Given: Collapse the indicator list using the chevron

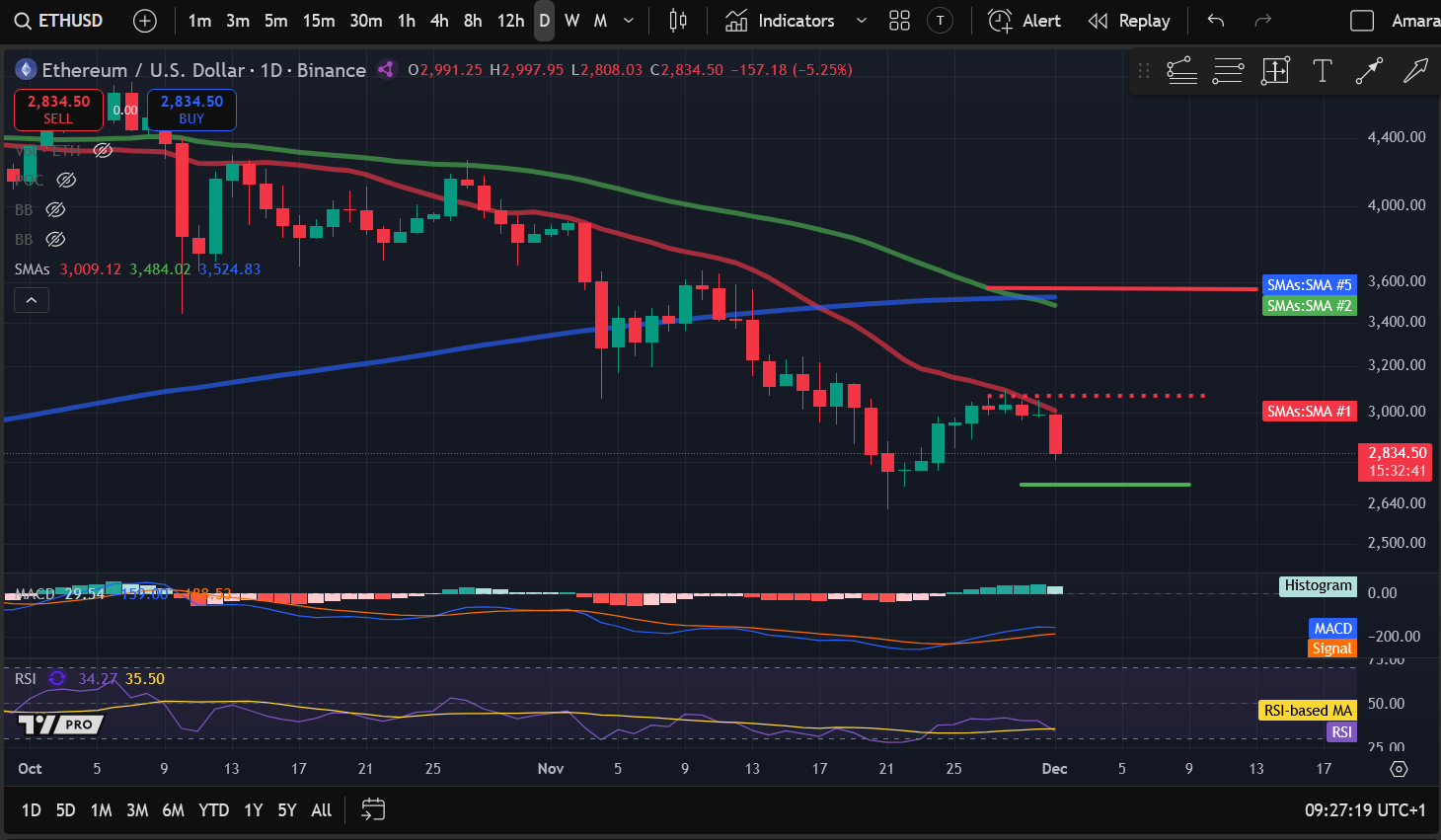Looking at the screenshot, I should click(31, 299).
